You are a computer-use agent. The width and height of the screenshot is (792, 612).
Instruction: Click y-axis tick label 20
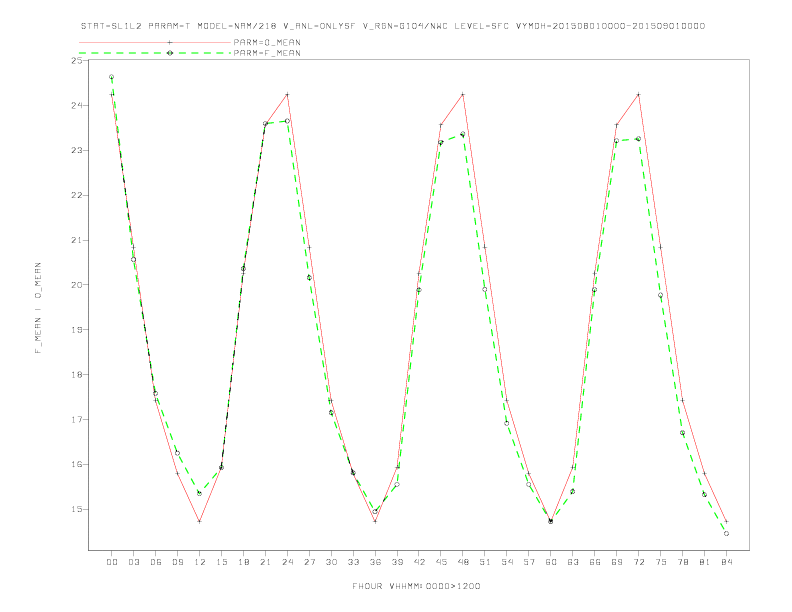click(x=77, y=285)
